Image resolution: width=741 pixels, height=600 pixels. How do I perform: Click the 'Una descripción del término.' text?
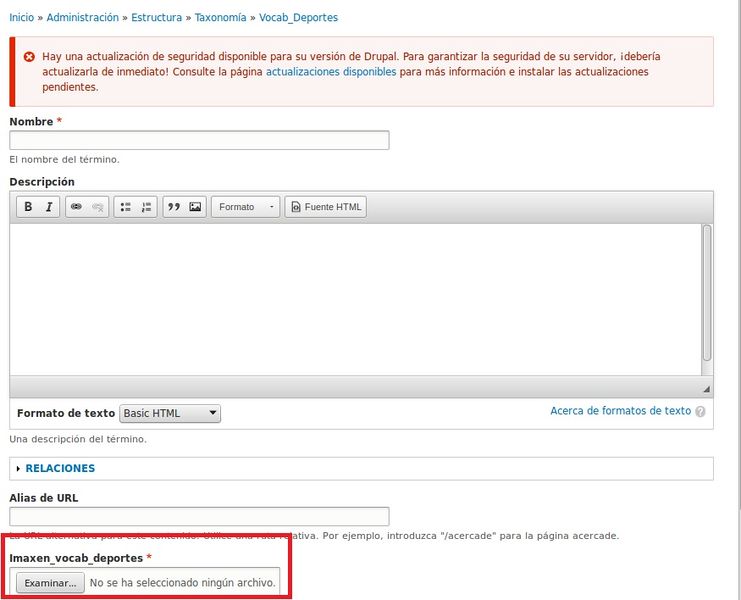(78, 439)
